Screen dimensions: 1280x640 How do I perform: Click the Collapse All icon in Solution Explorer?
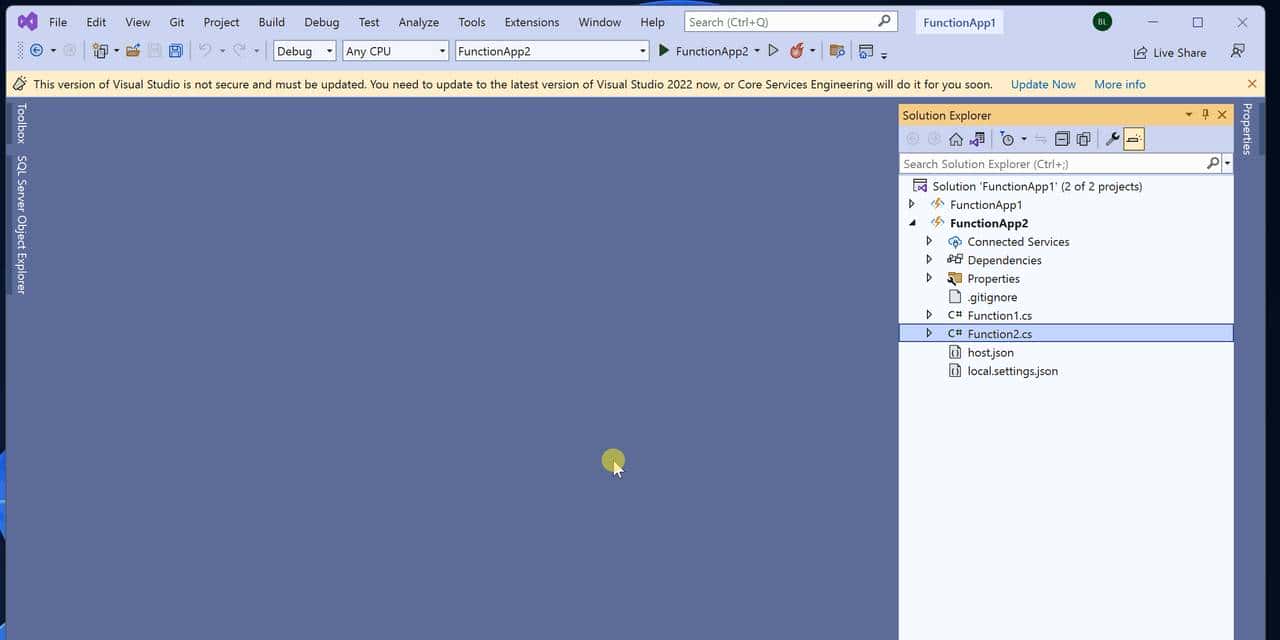1062,138
